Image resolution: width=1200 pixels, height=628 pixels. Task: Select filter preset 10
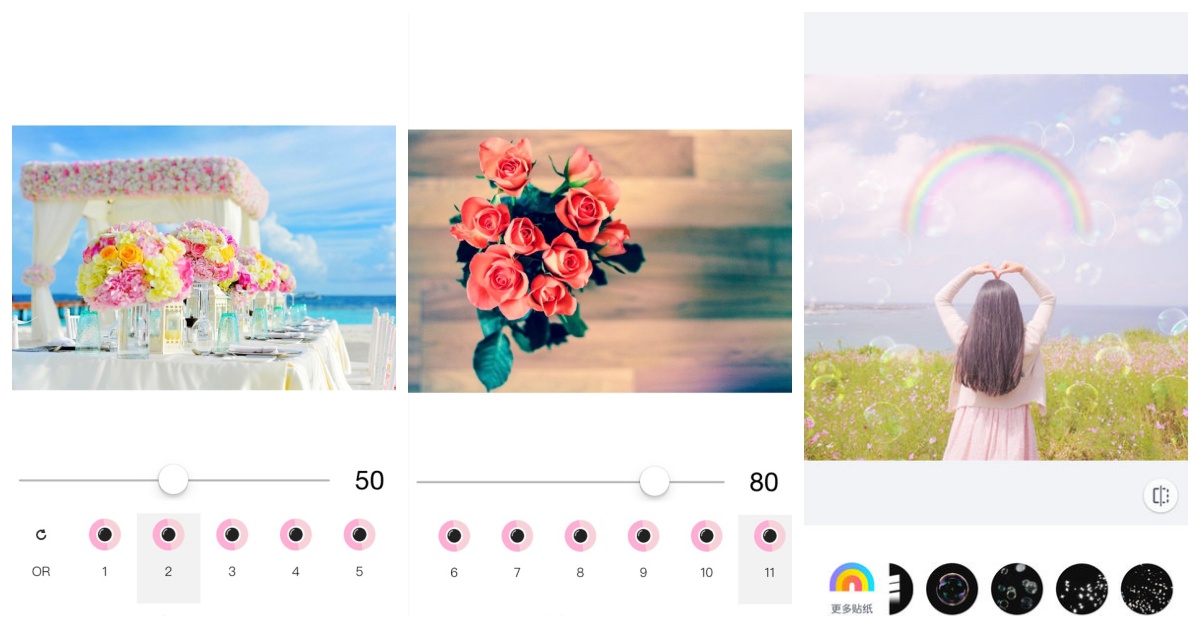pyautogui.click(x=706, y=548)
